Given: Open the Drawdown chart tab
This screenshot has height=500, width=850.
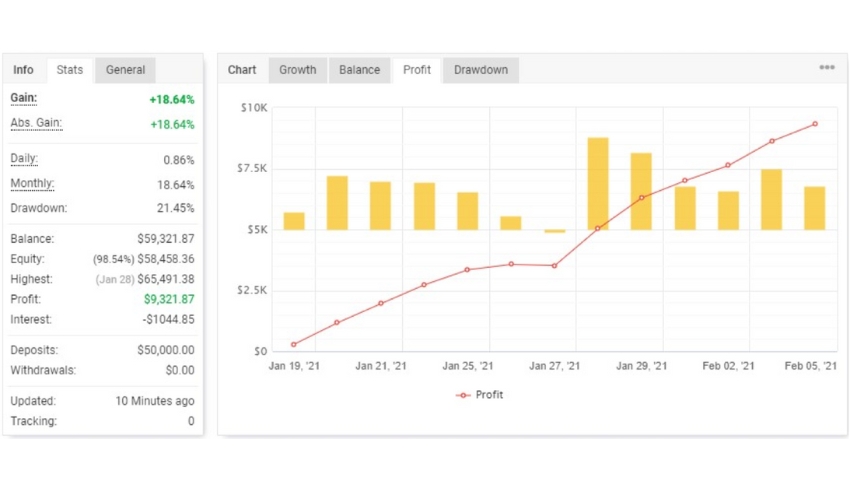Looking at the screenshot, I should coord(480,70).
